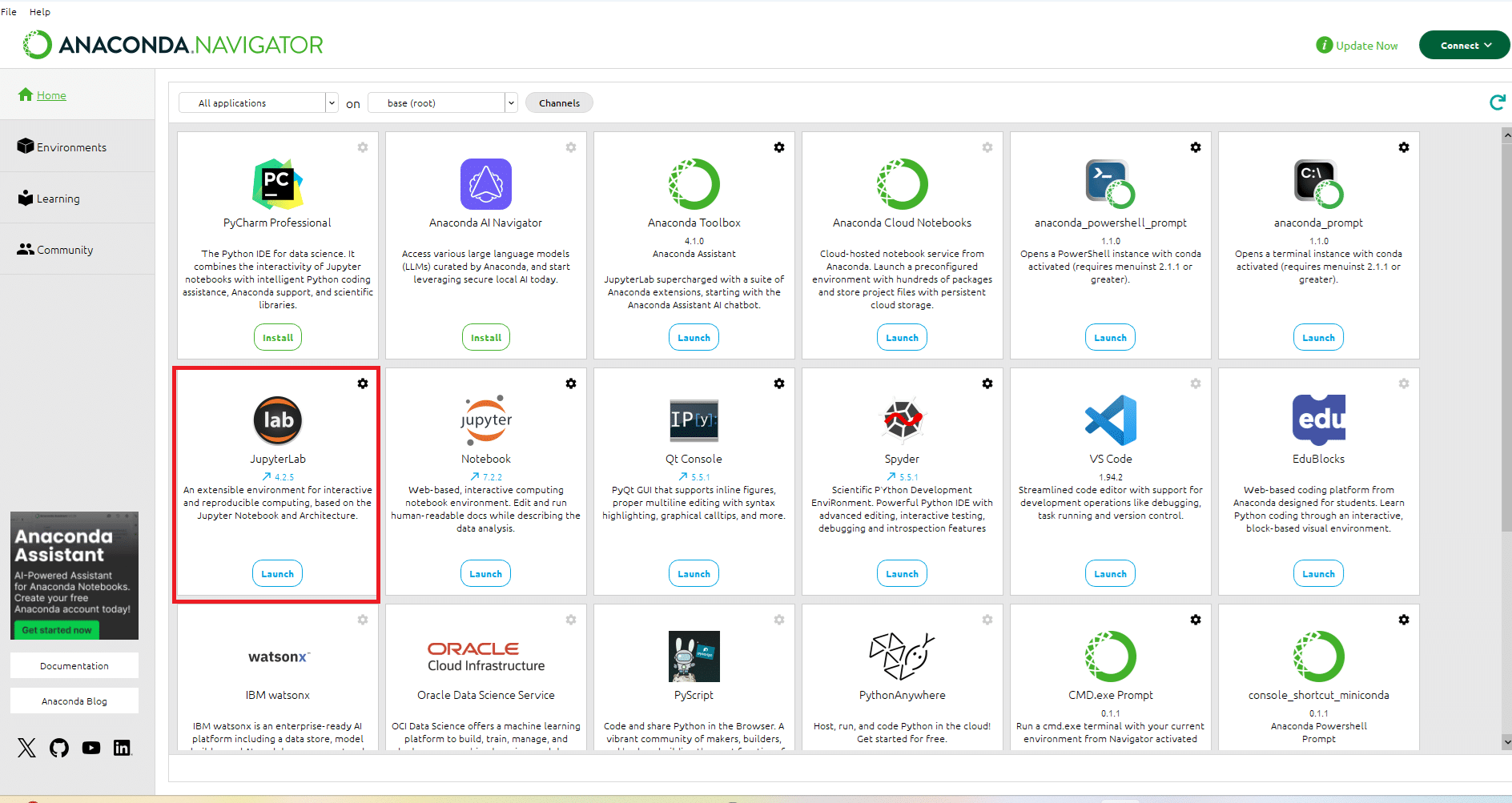The width and height of the screenshot is (1512, 803).
Task: Open the LinkedIn icon in sidebar
Action: [x=122, y=748]
